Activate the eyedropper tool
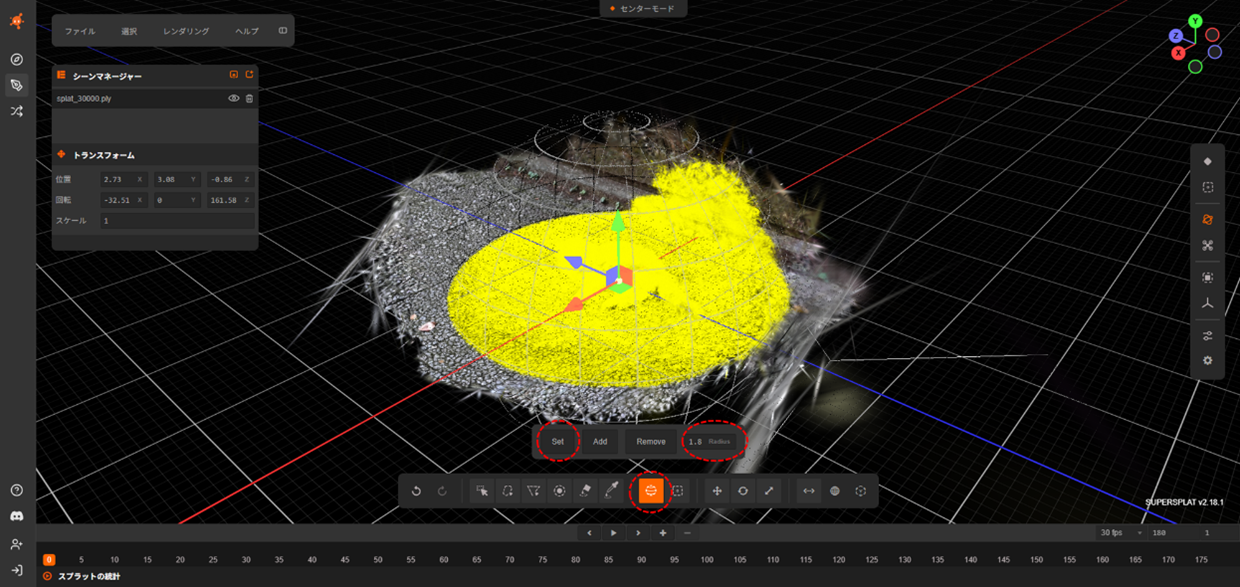 point(612,491)
